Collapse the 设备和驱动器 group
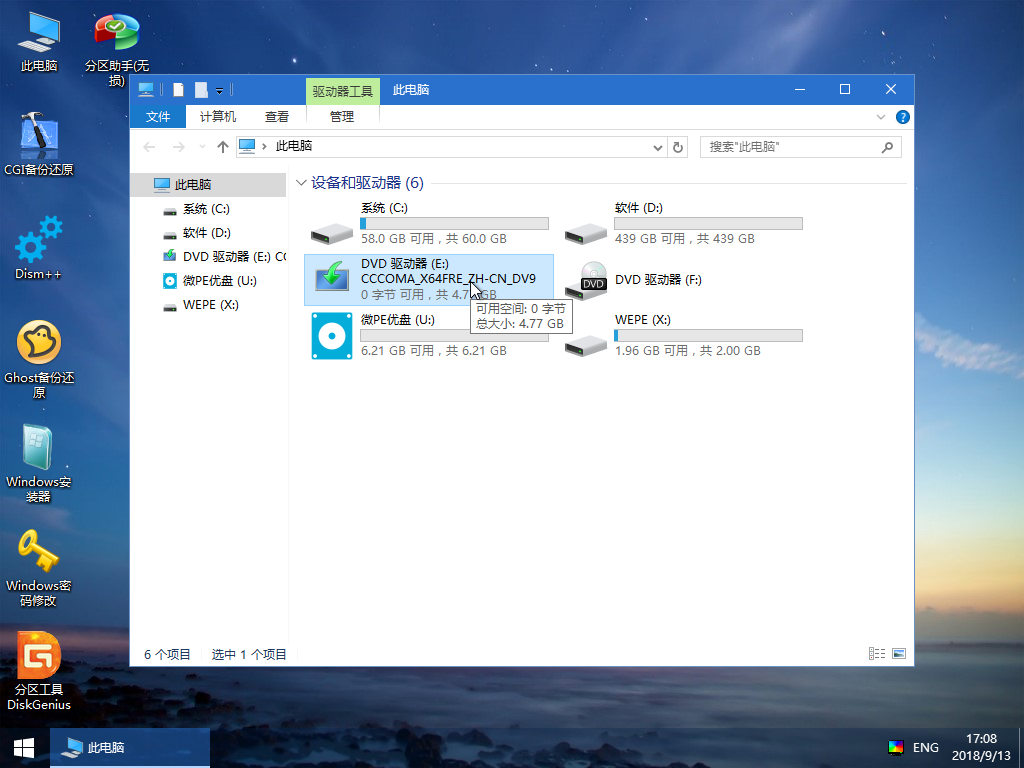The height and width of the screenshot is (768, 1024). tap(300, 183)
